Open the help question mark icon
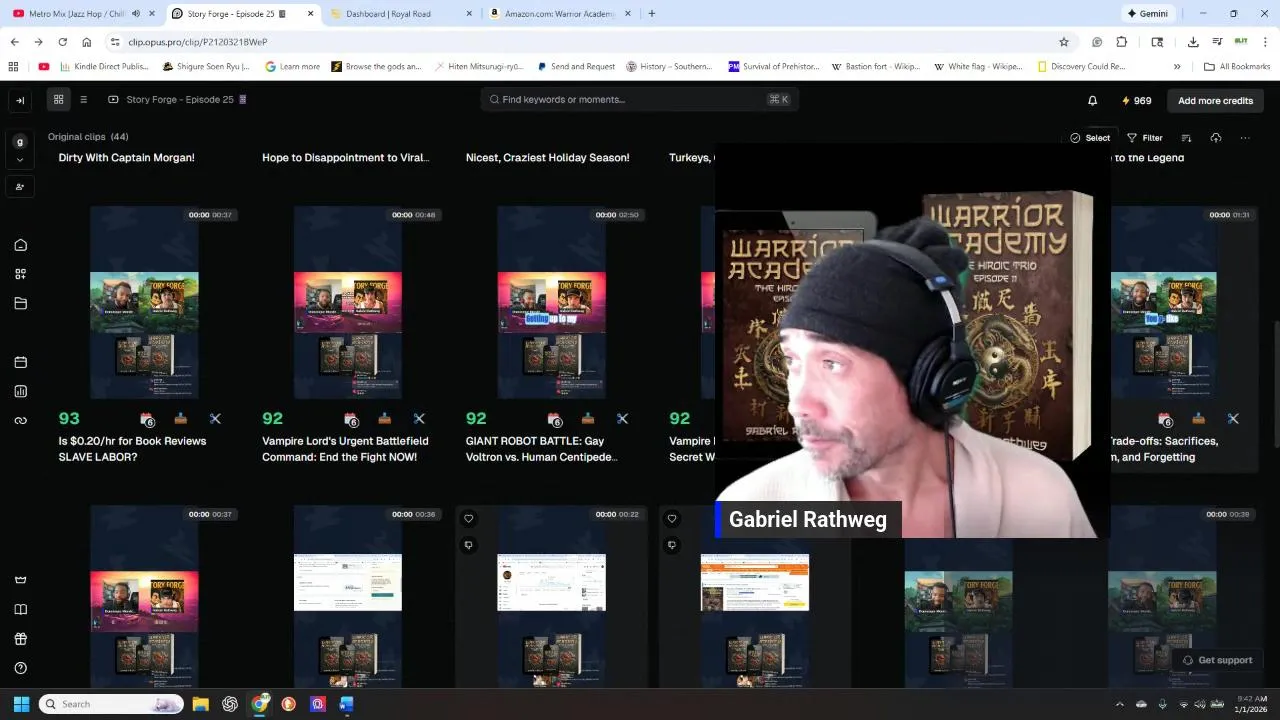Screen dimensions: 1280x720 coord(20,668)
